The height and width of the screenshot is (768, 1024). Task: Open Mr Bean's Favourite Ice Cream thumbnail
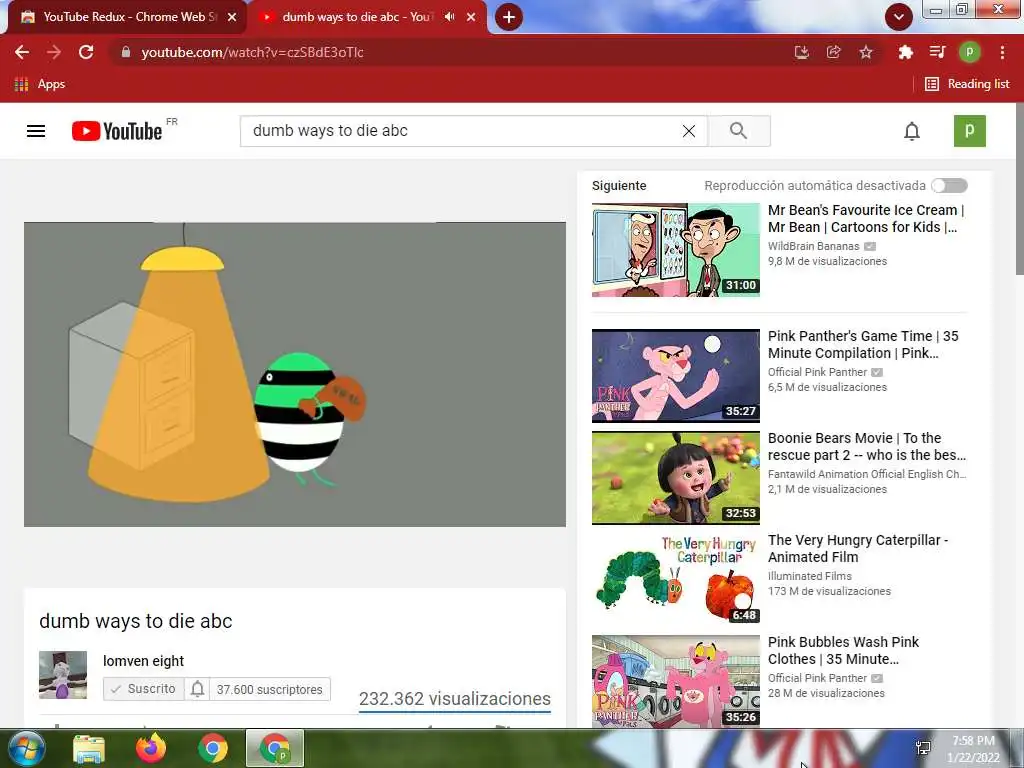click(x=676, y=249)
